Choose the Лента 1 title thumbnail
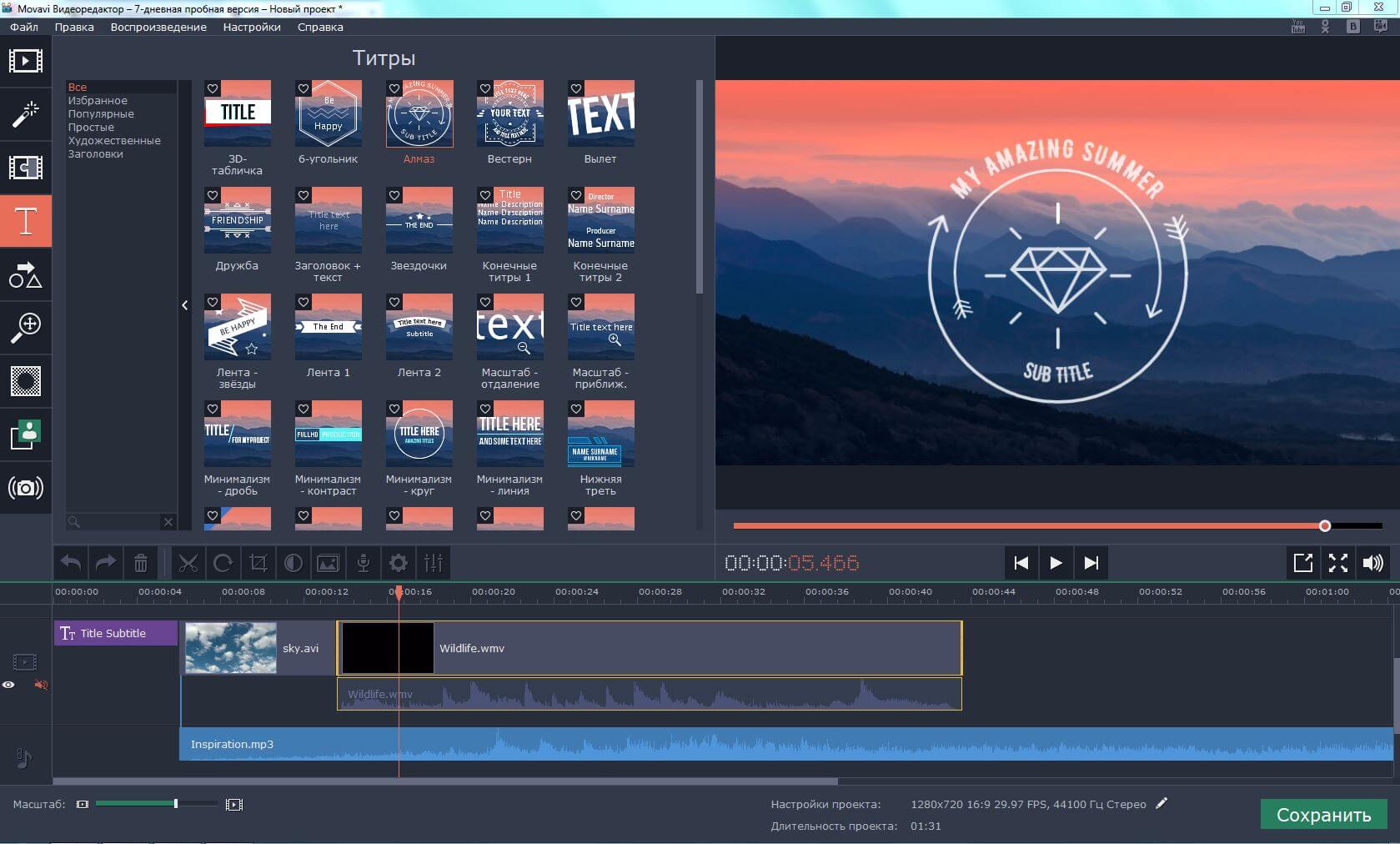Viewport: 1400px width, 844px height. point(329,327)
